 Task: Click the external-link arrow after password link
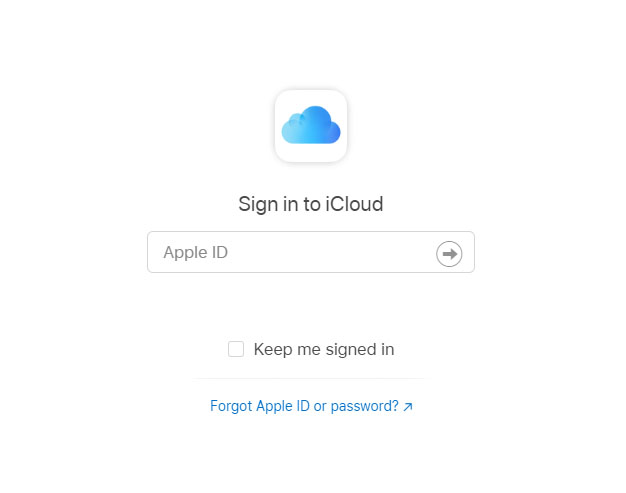pos(408,407)
